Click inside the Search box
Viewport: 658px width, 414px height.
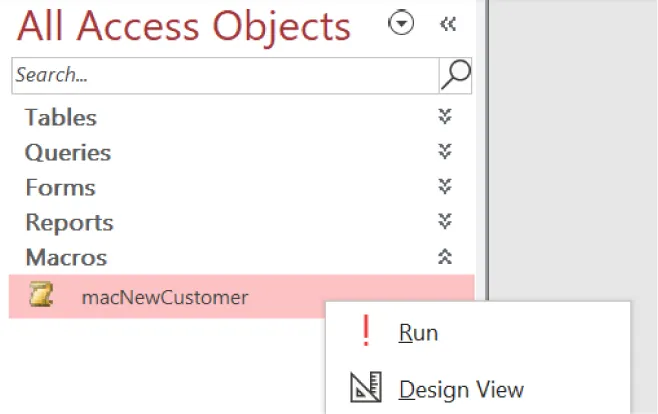(225, 75)
